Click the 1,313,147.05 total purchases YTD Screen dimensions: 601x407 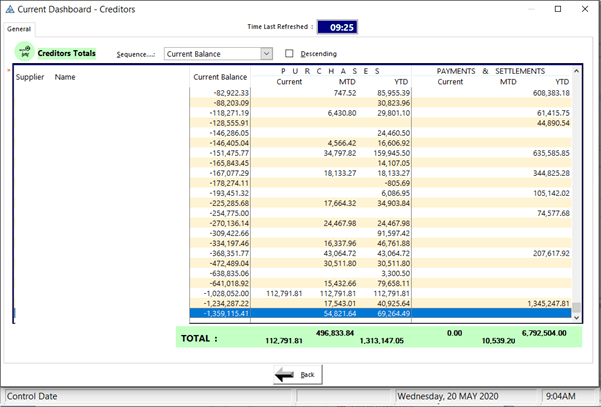point(382,341)
